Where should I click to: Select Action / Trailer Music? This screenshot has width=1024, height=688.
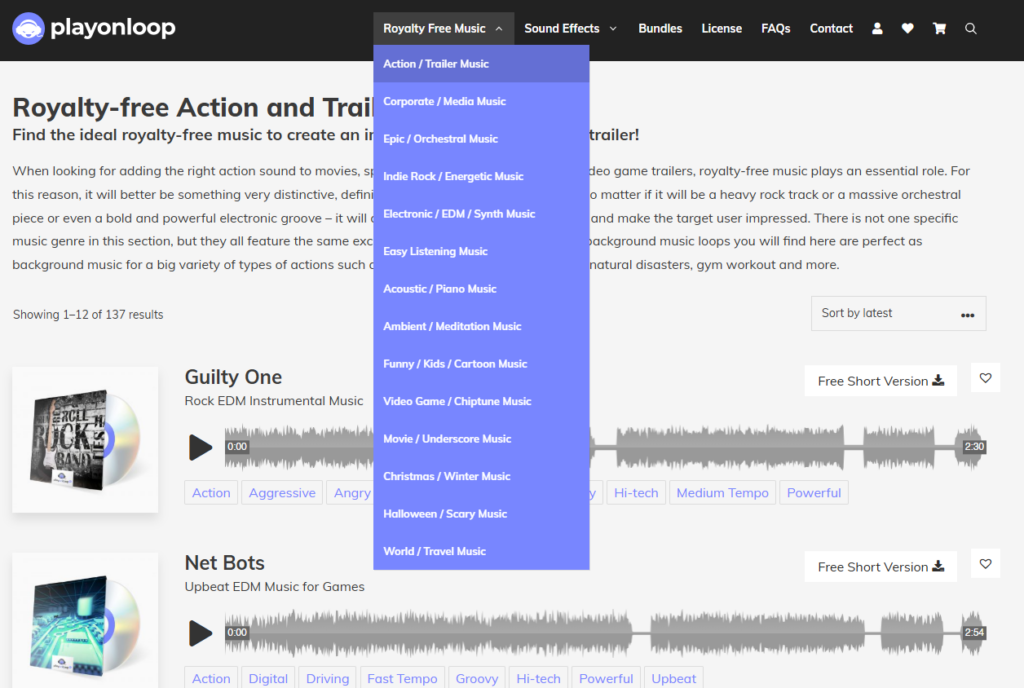pyautogui.click(x=481, y=64)
